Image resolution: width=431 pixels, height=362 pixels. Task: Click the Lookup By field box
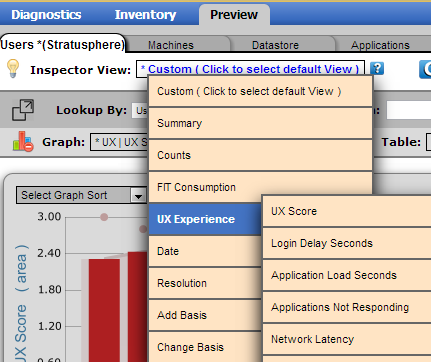[140, 110]
